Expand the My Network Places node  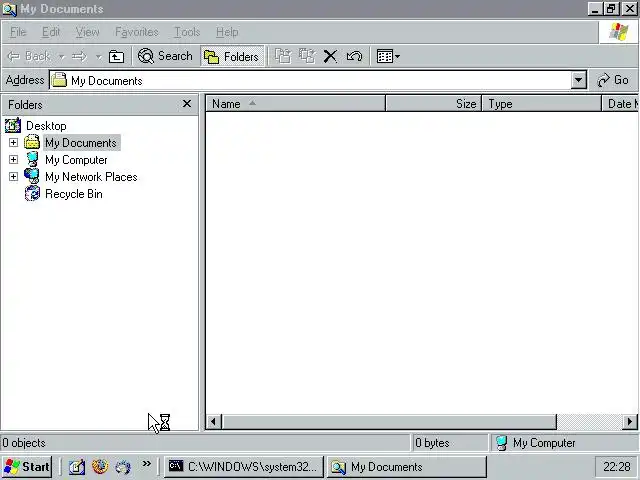click(13, 177)
